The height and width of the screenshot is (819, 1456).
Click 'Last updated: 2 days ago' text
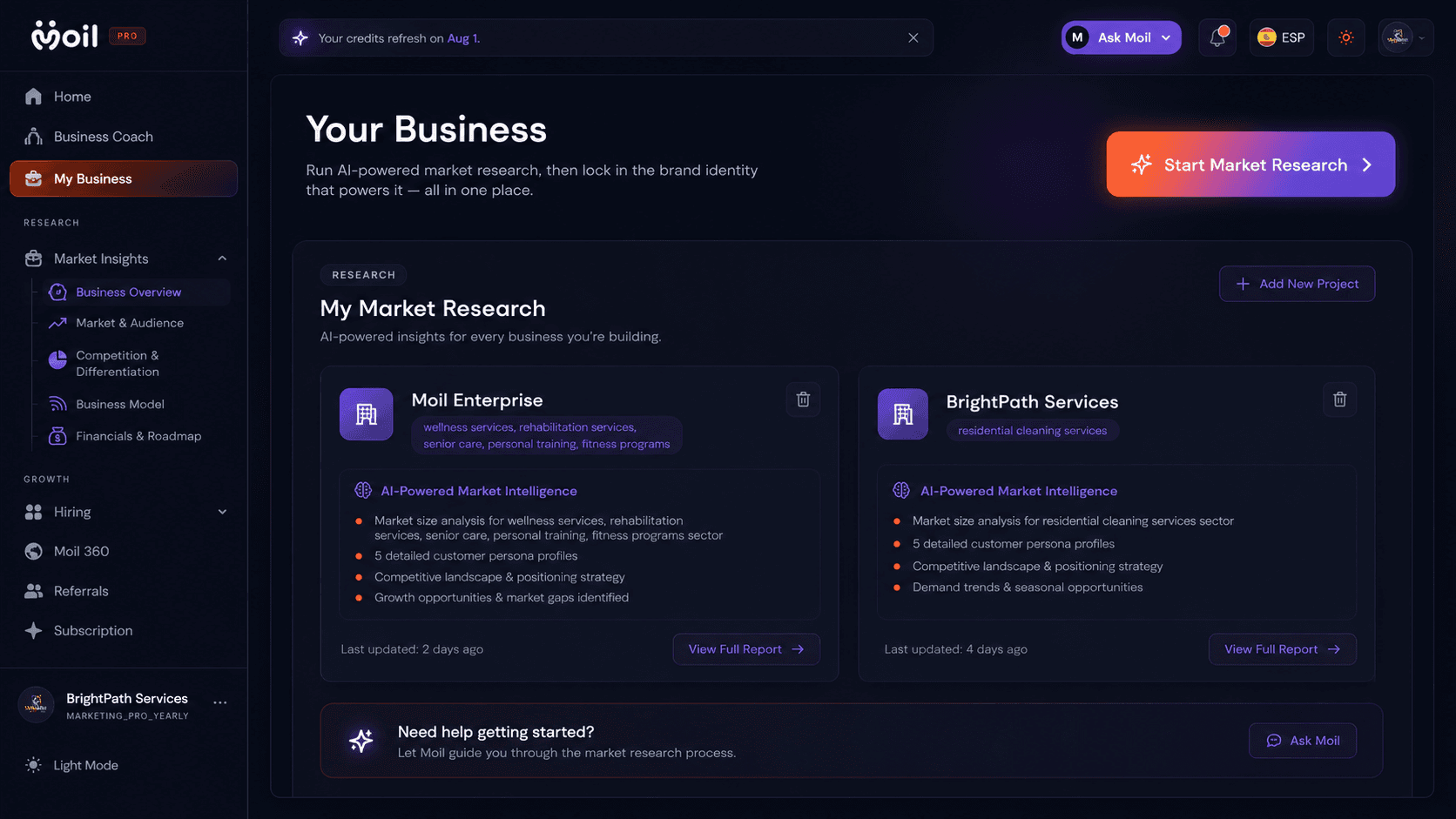(x=412, y=649)
